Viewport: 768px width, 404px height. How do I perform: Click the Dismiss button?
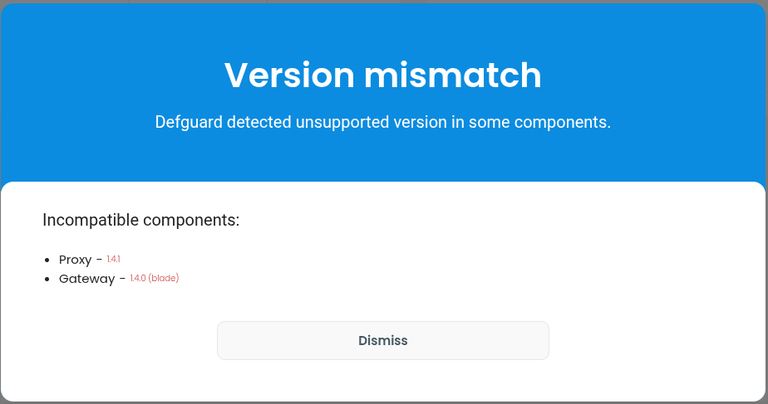[x=383, y=340]
